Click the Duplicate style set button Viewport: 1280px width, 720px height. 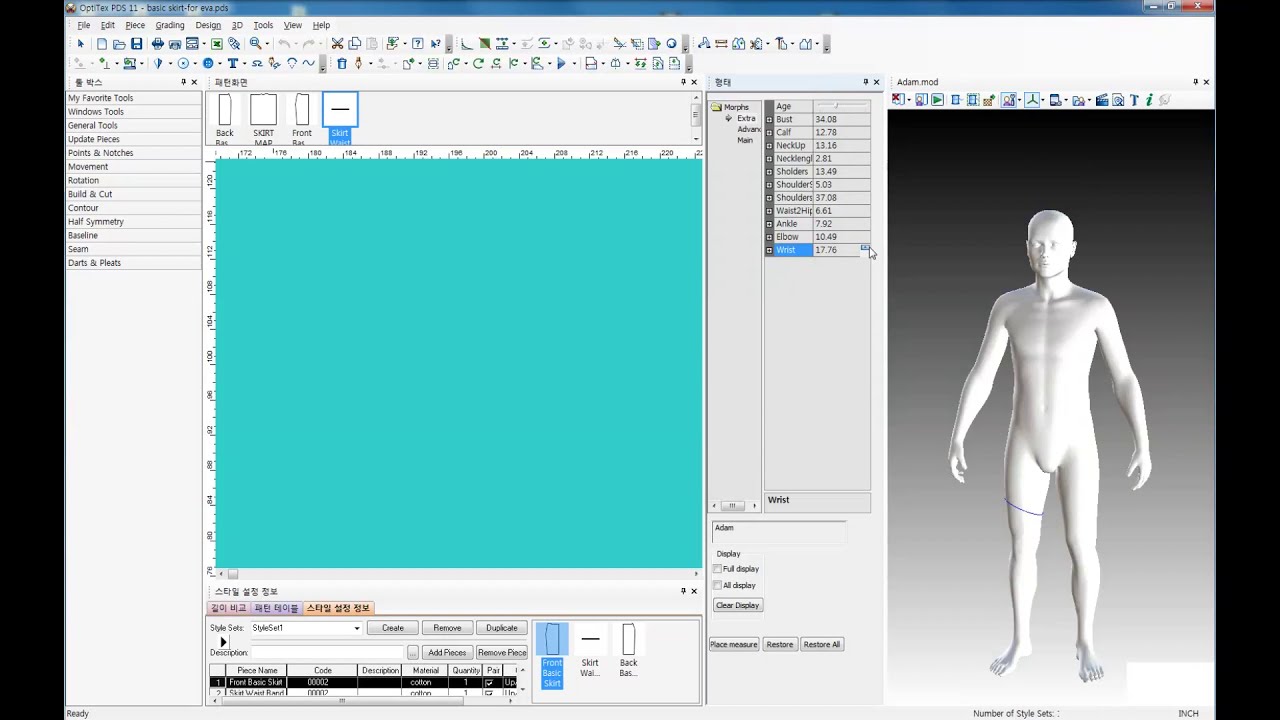(502, 628)
